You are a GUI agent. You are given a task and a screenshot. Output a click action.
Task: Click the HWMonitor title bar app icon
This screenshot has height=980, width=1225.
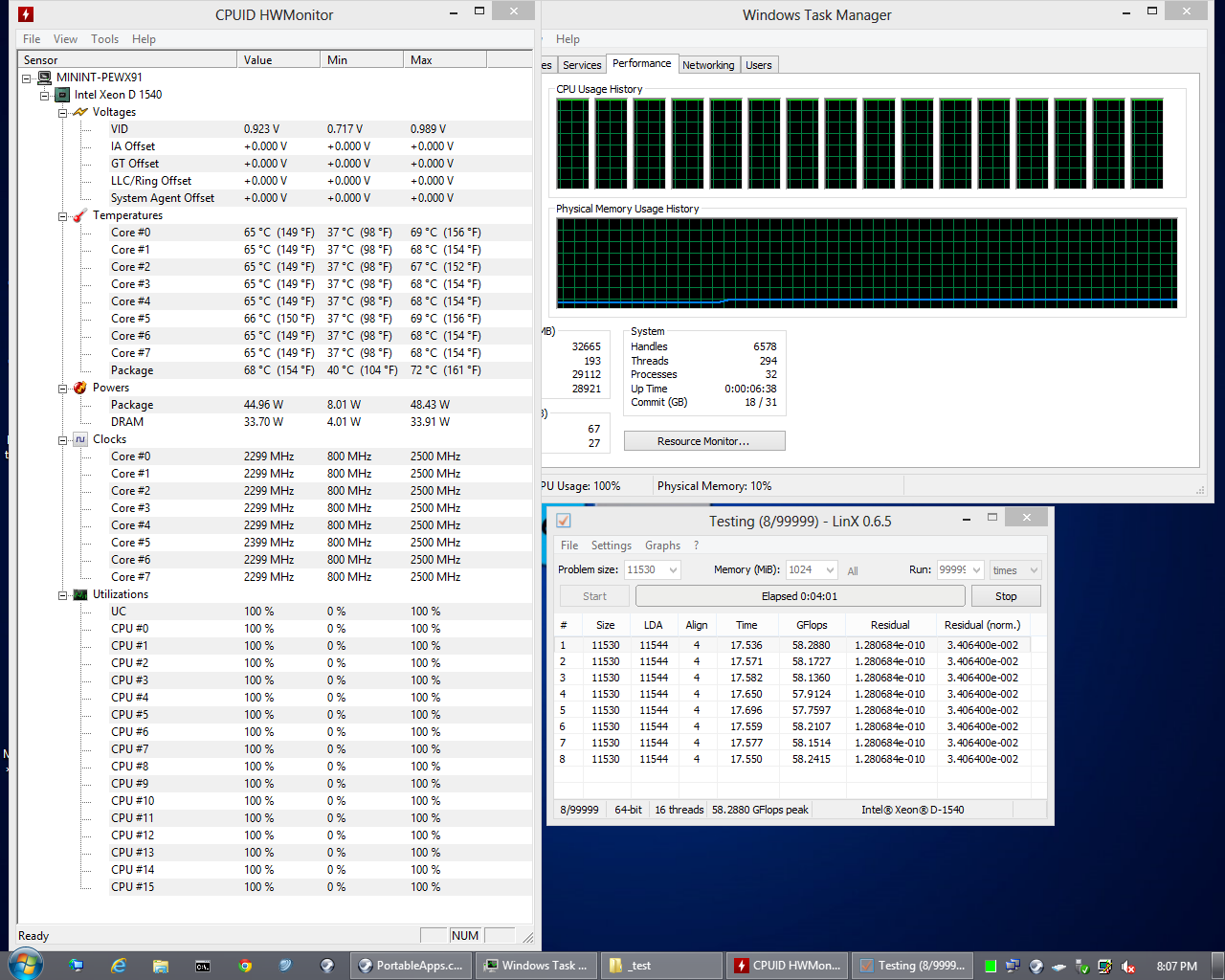[26, 14]
